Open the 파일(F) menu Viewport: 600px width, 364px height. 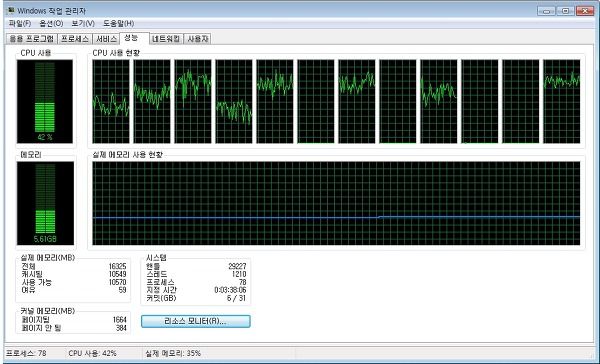(20, 24)
